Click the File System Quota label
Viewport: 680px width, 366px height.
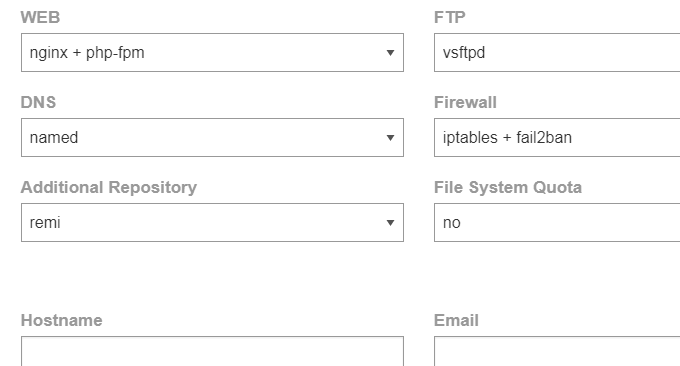tap(508, 187)
